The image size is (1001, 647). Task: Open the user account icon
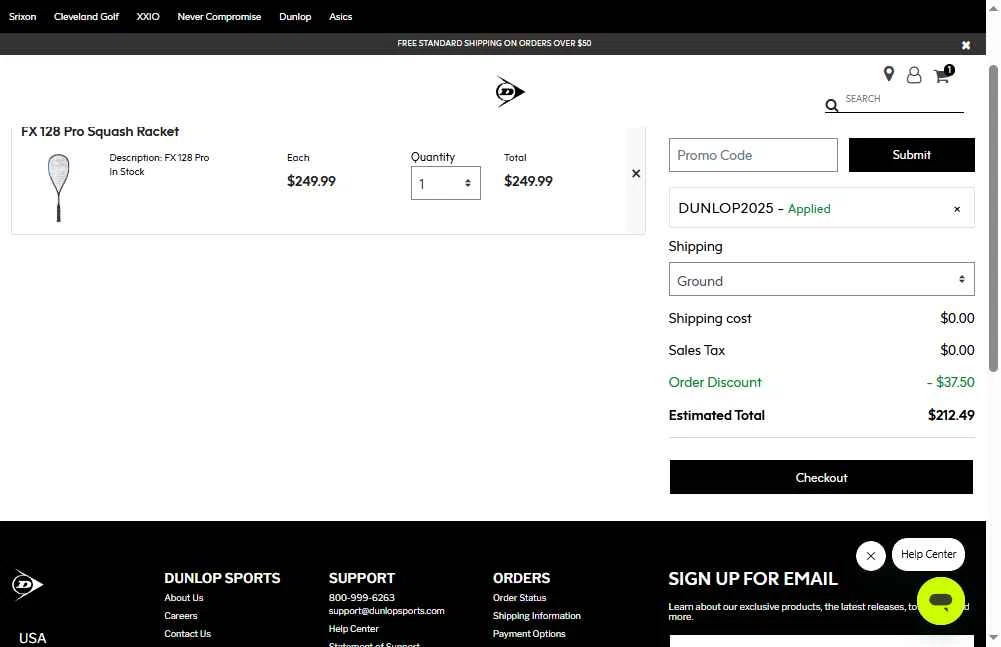(914, 75)
